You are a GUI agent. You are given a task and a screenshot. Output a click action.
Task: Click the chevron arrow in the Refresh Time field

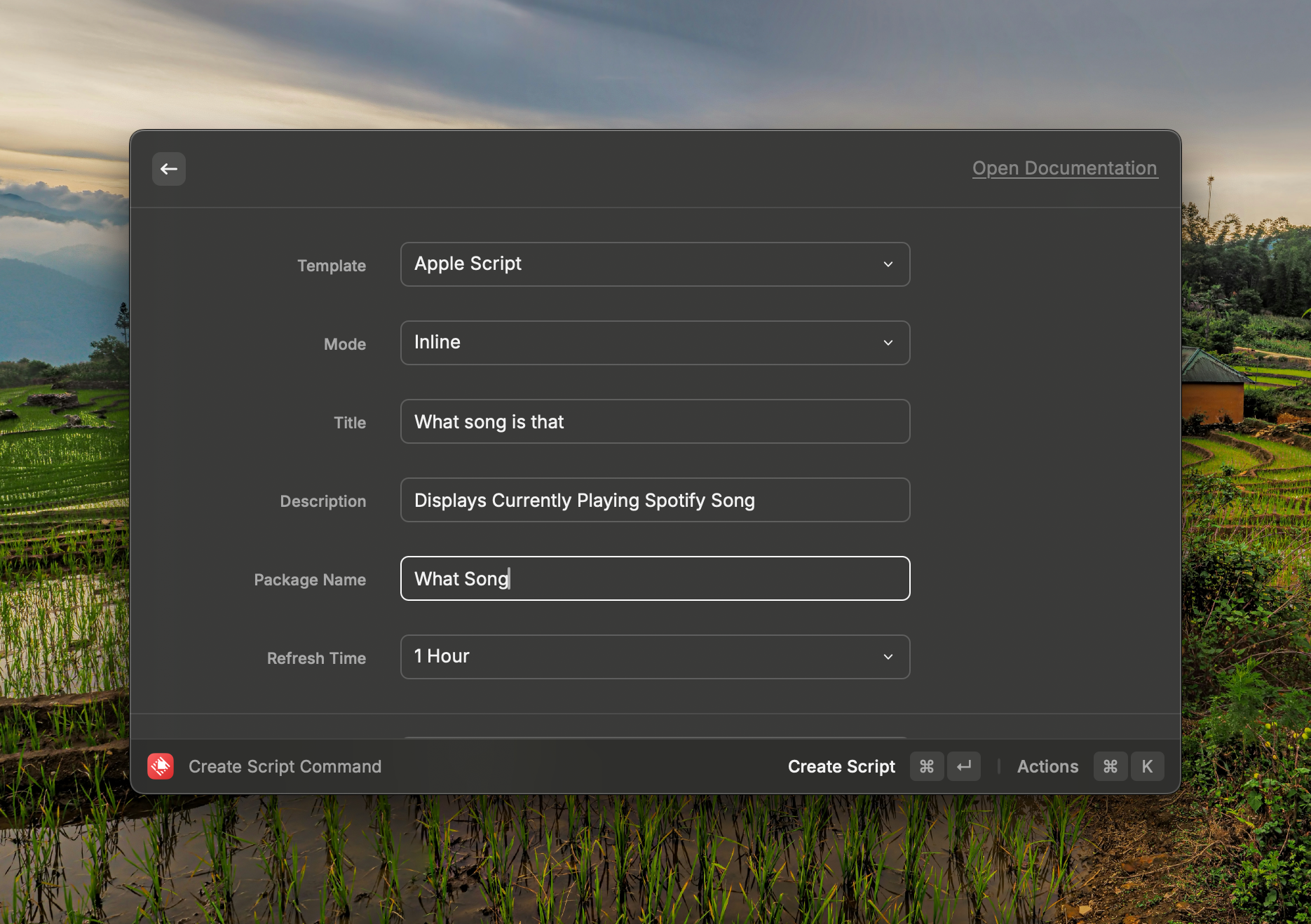(888, 657)
